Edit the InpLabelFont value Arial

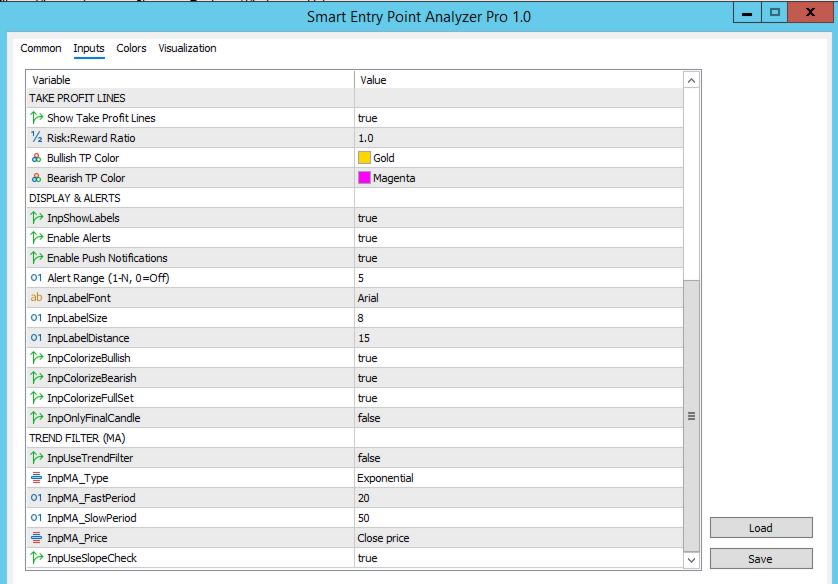518,298
